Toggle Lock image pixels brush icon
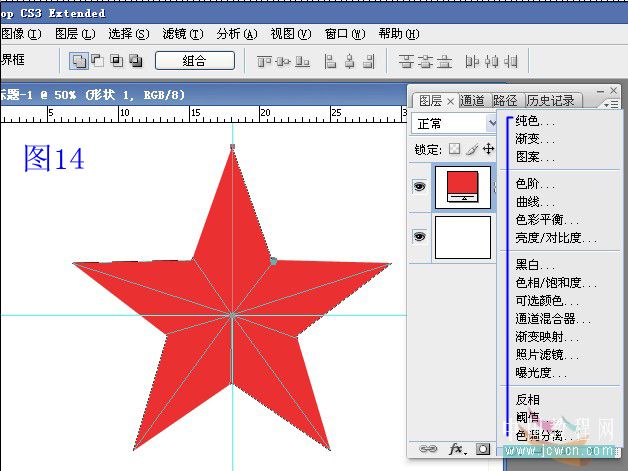Viewport: 628px width, 471px height. [x=472, y=149]
